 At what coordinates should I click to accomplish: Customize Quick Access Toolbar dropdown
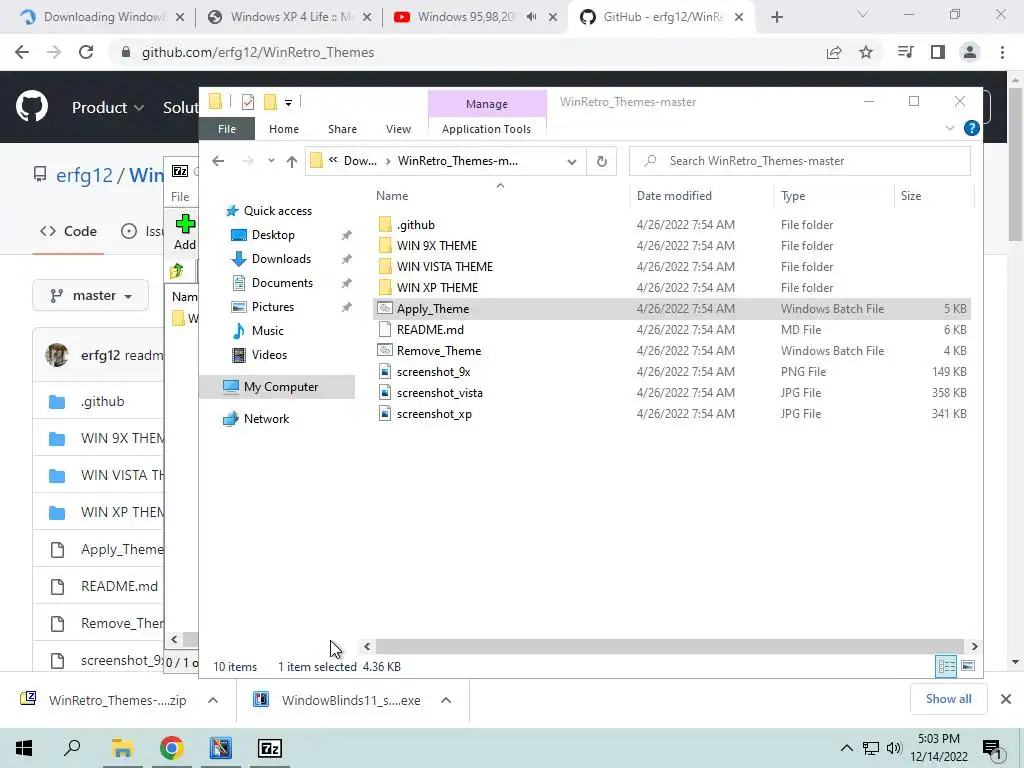(288, 103)
